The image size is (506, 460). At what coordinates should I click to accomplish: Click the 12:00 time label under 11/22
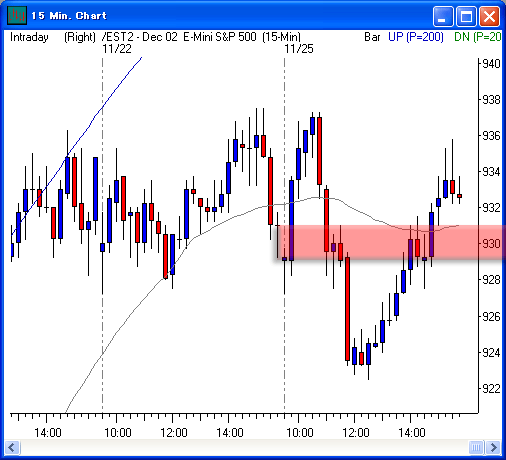click(x=174, y=433)
